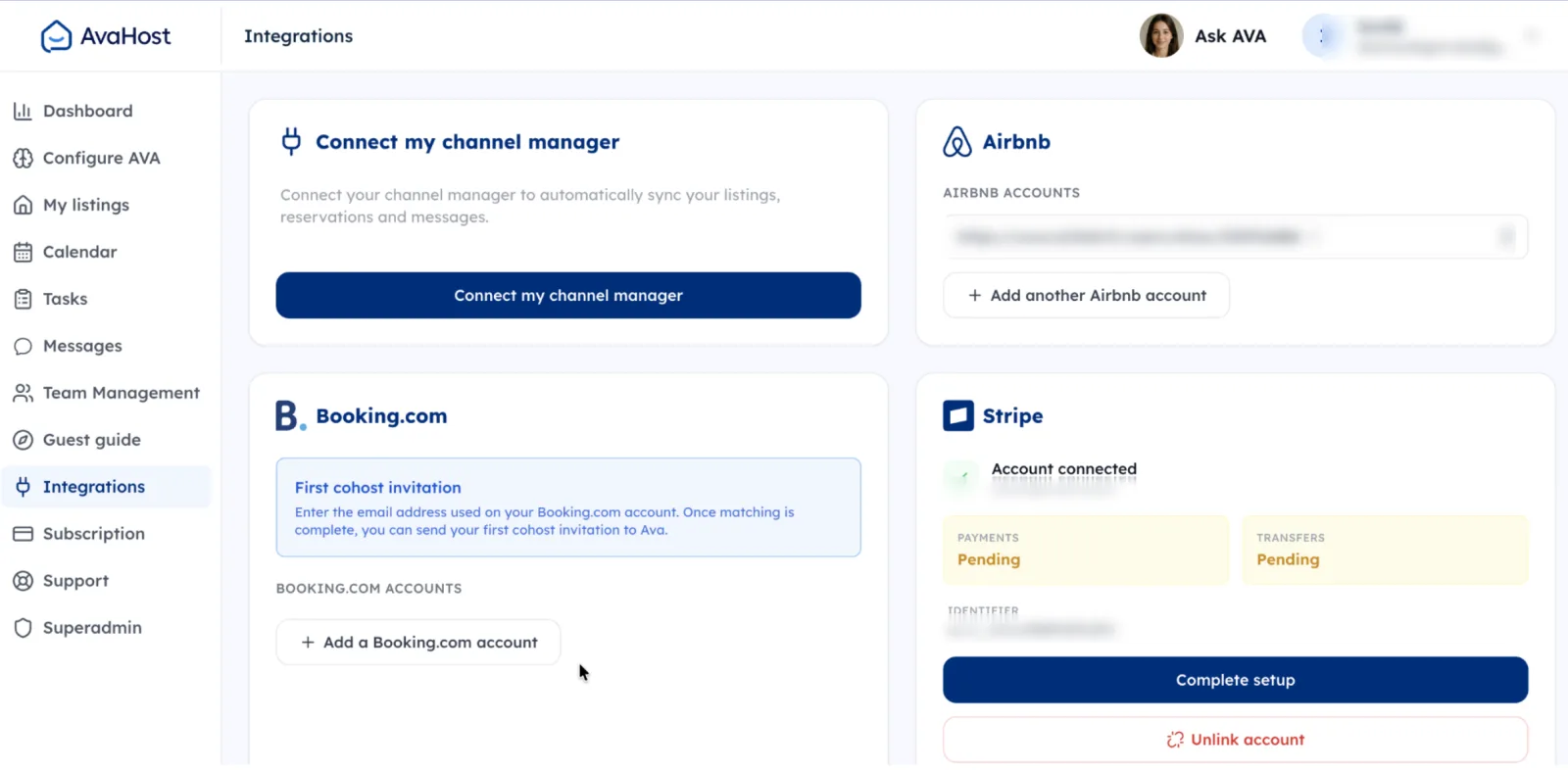Screen dimensions: 1568x770
Task: Click the Team Management people icon
Action: [x=23, y=393]
